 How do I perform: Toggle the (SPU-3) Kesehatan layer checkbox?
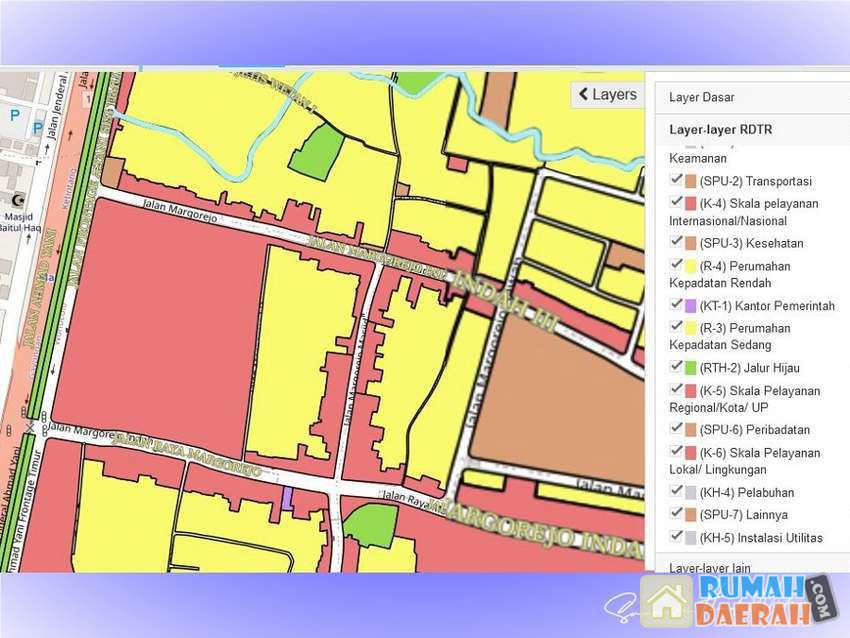[677, 242]
